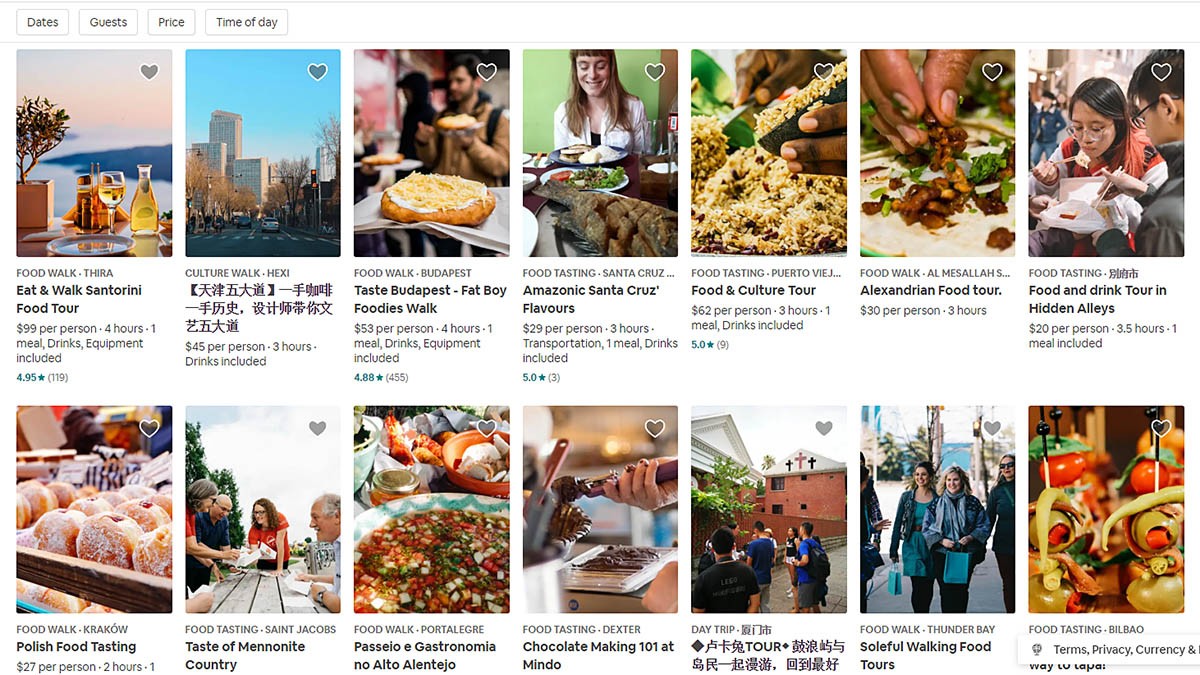This screenshot has height=675, width=1200.
Task: Tap heart icon on Amazonic Santa Cruz' Flavours
Action: 655,72
